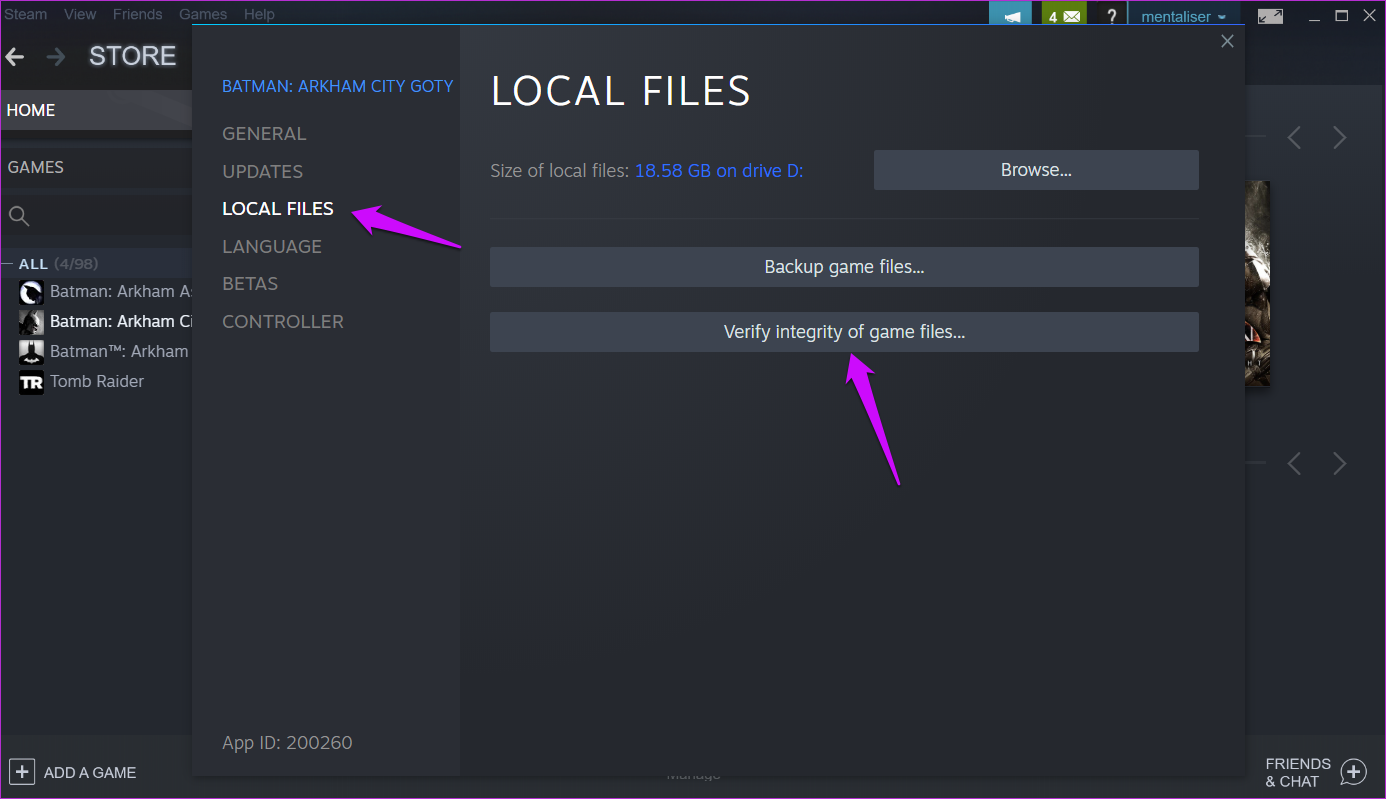Select the Tomb Raider game entry
Viewport: 1386px width, 799px height.
point(96,381)
